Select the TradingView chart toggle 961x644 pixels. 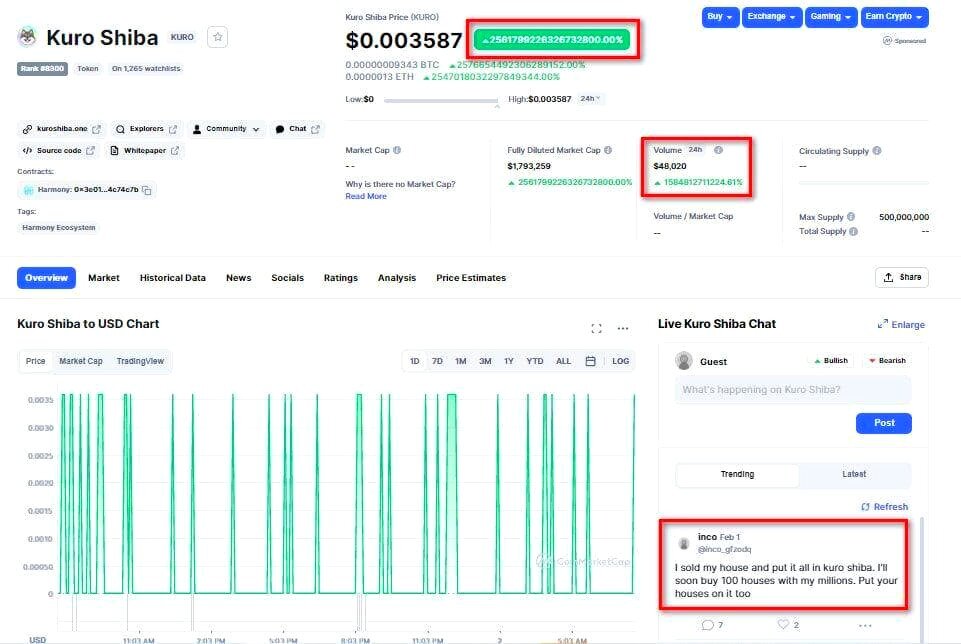pyautogui.click(x=140, y=362)
